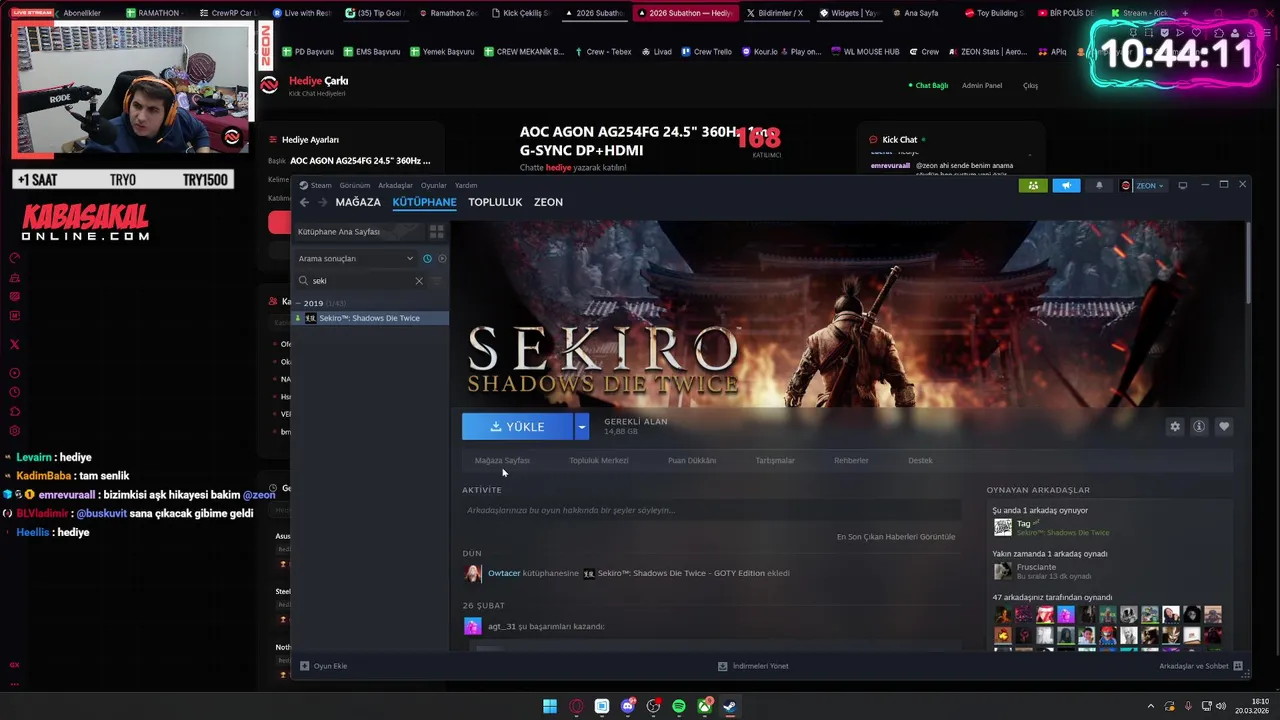
Task: Open Xbox app from the taskbar
Action: point(705,706)
